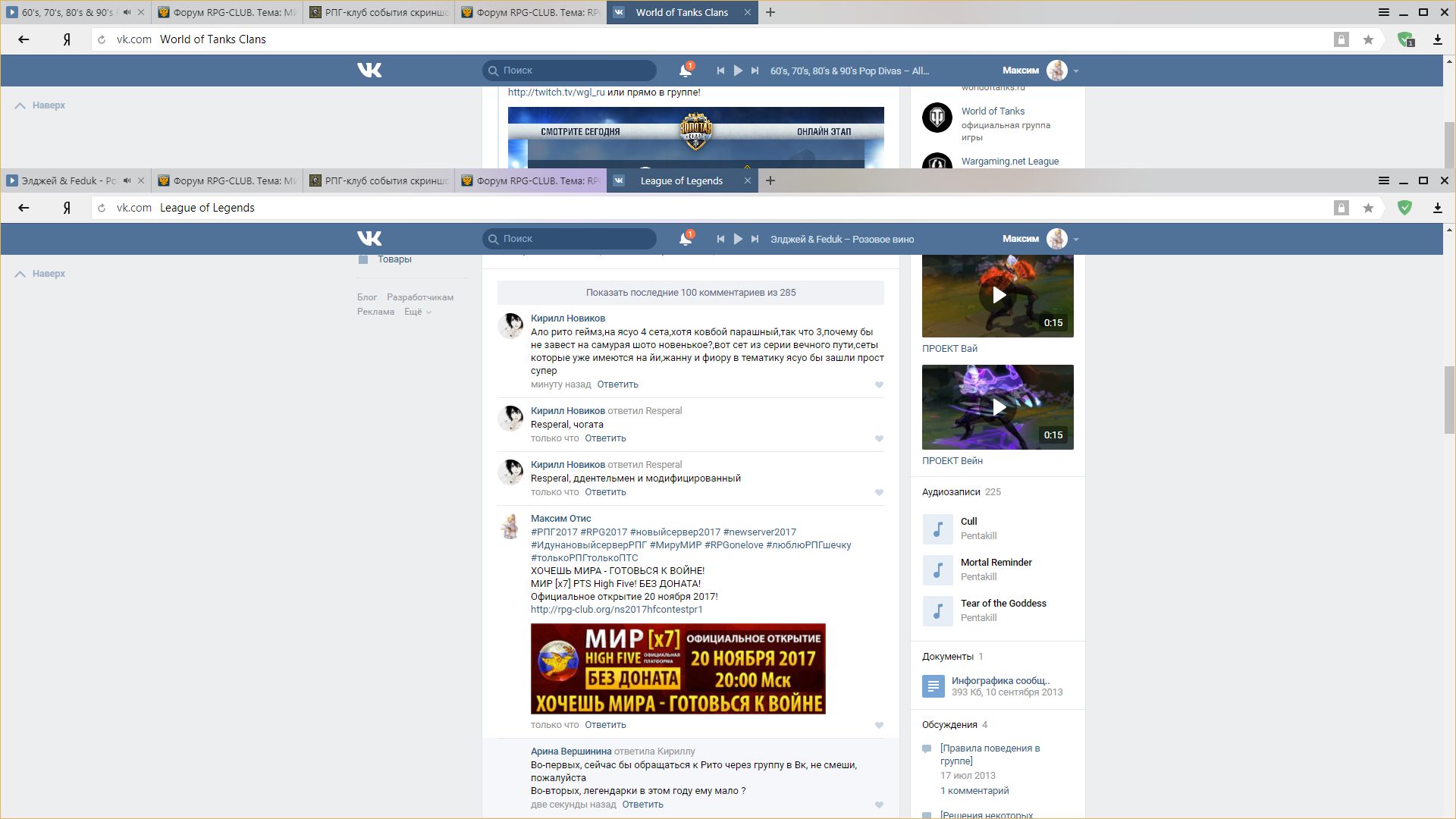This screenshot has height=819, width=1456.
Task: Reload League of Legends page
Action: tap(102, 208)
